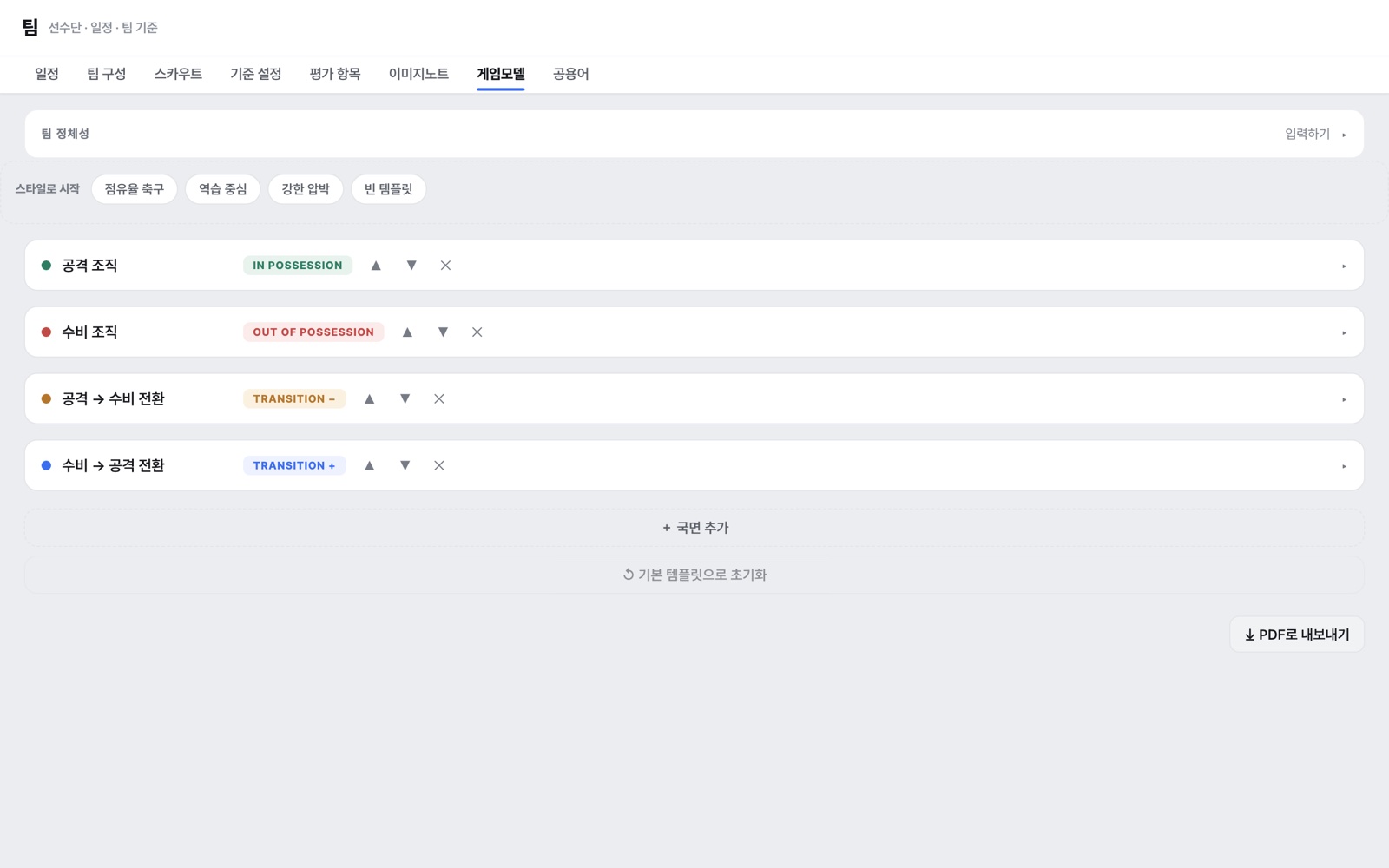The width and height of the screenshot is (1389, 868).
Task: Select the 게임모델 tab
Action: (x=501, y=75)
